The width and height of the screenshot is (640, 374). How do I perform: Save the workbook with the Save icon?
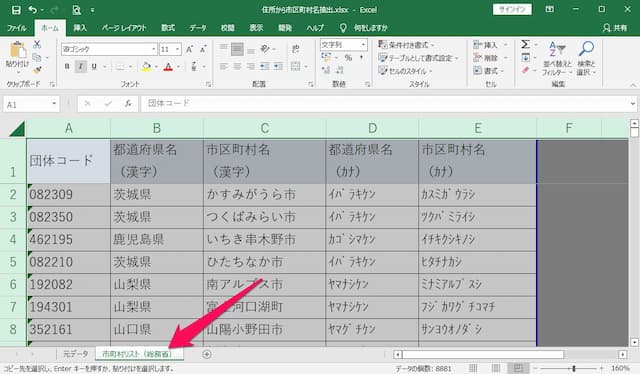(x=16, y=10)
